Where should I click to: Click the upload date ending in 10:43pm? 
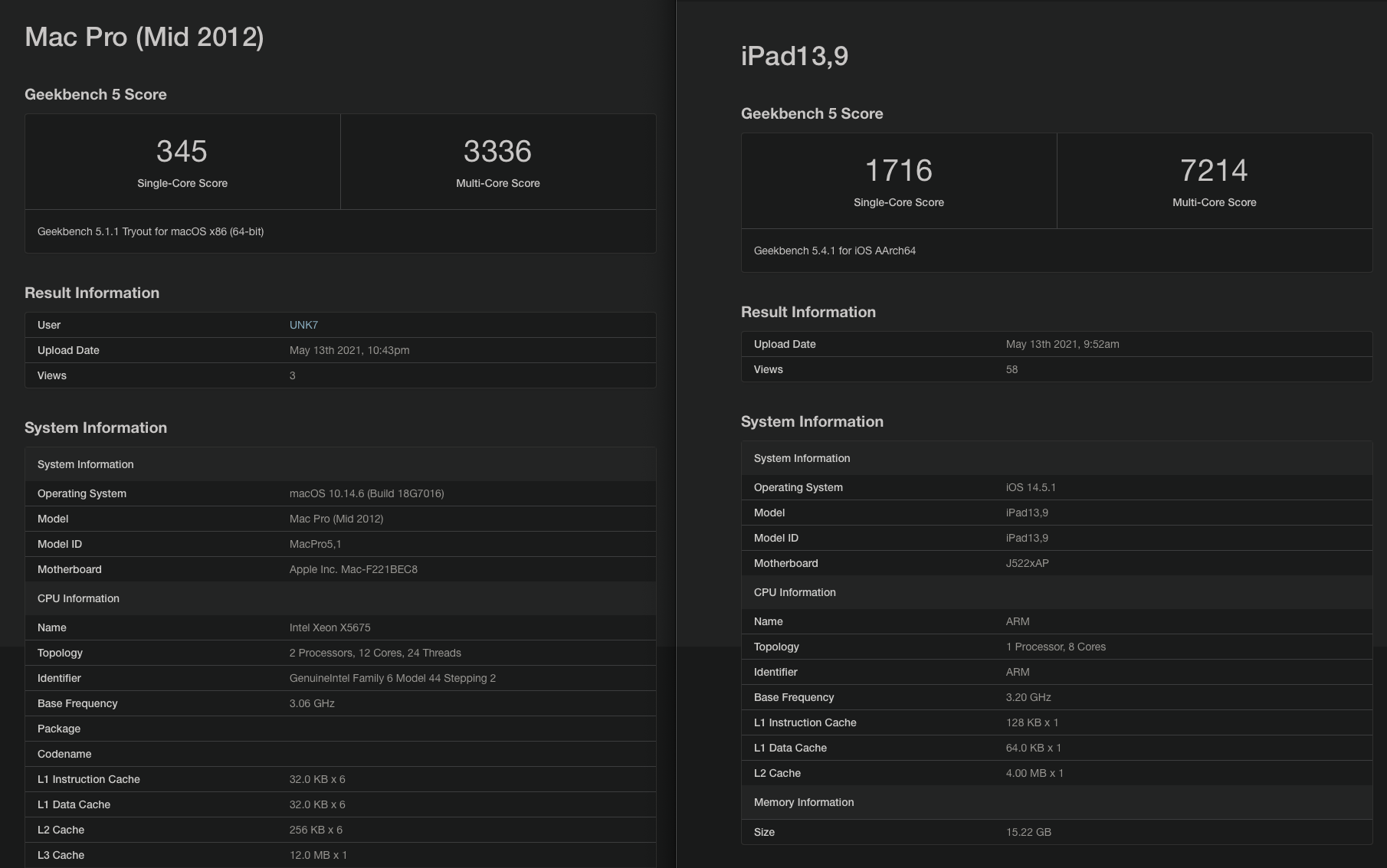point(349,350)
